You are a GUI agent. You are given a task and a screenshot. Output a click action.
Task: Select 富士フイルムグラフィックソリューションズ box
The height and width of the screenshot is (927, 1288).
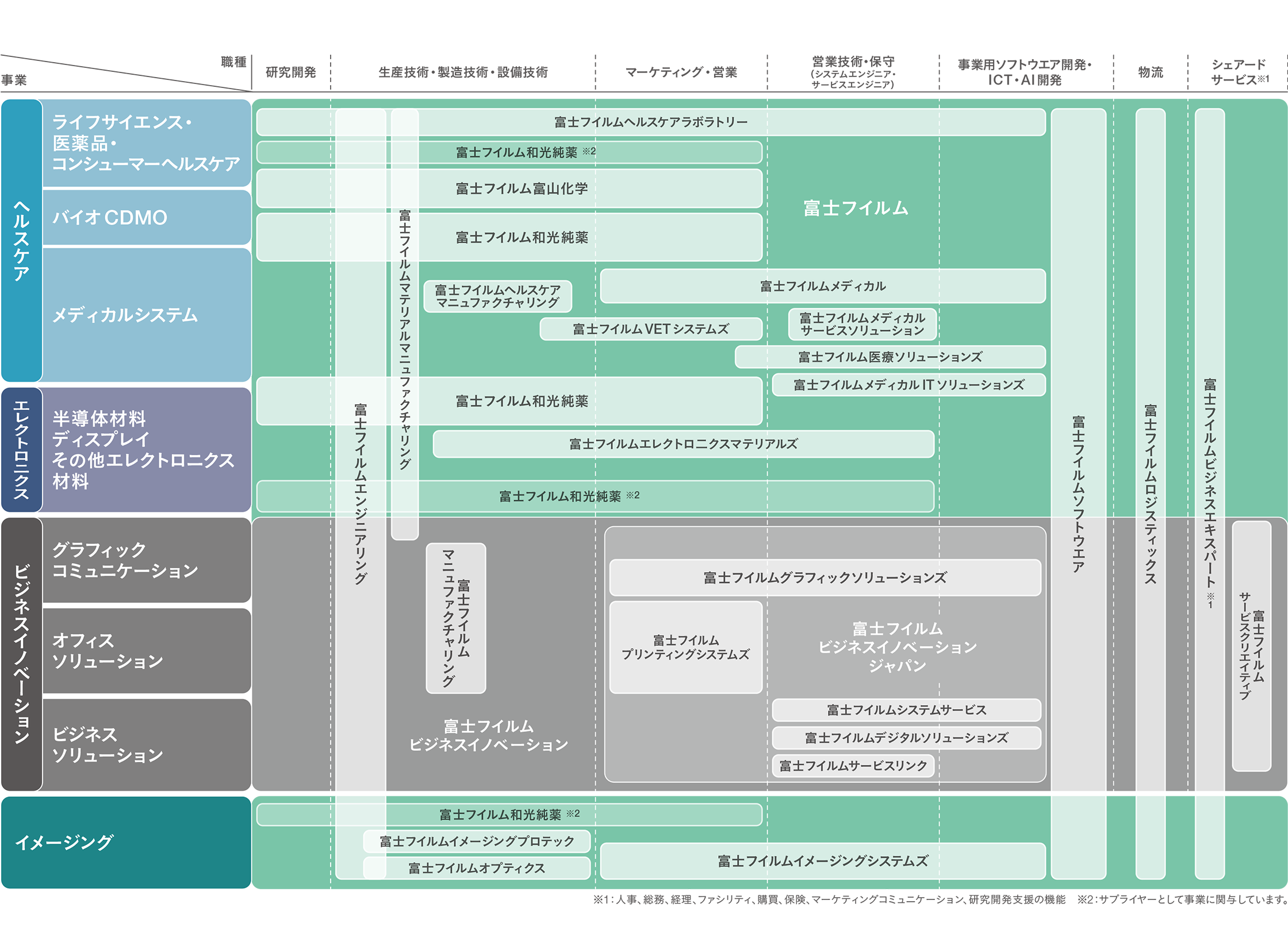point(825,577)
